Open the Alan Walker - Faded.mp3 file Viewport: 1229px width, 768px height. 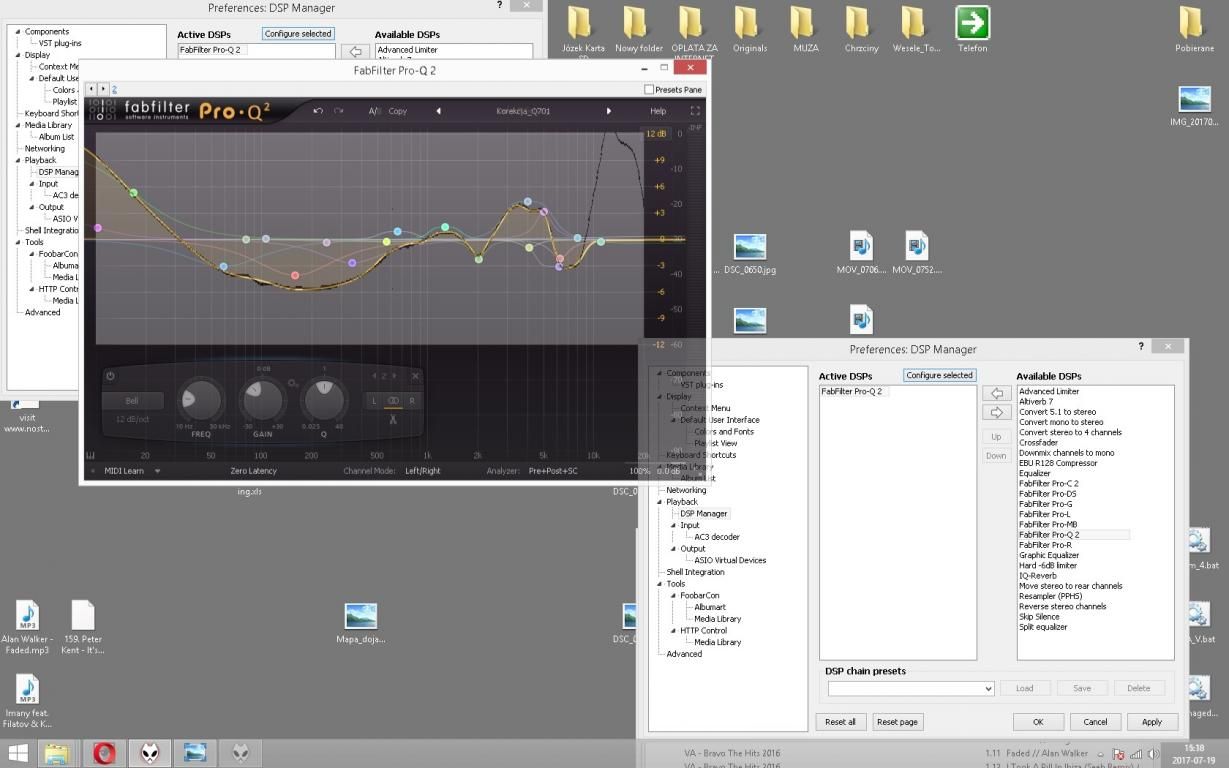coord(26,627)
